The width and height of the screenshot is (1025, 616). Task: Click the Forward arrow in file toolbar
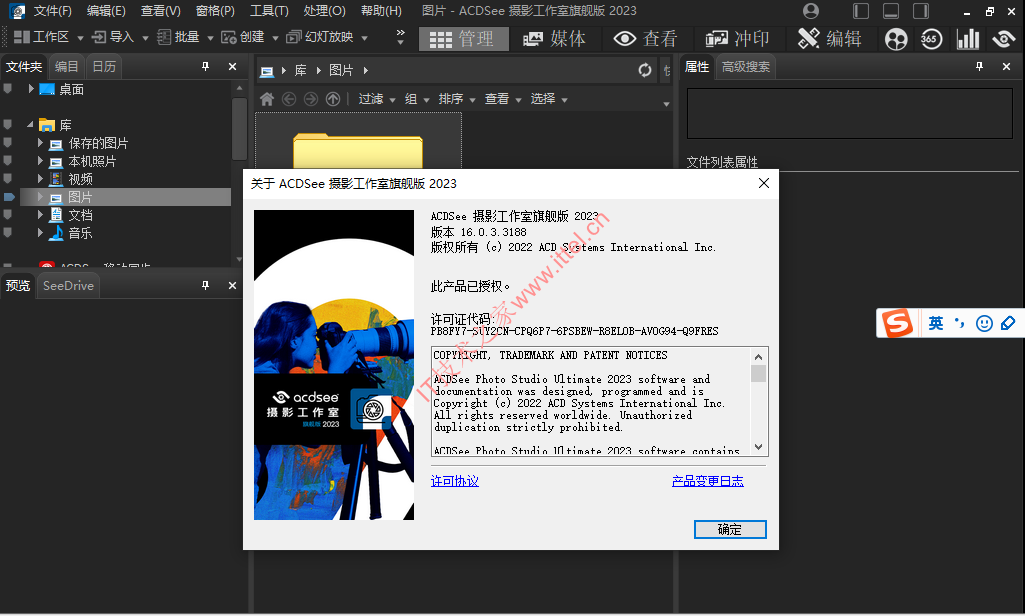coord(311,99)
